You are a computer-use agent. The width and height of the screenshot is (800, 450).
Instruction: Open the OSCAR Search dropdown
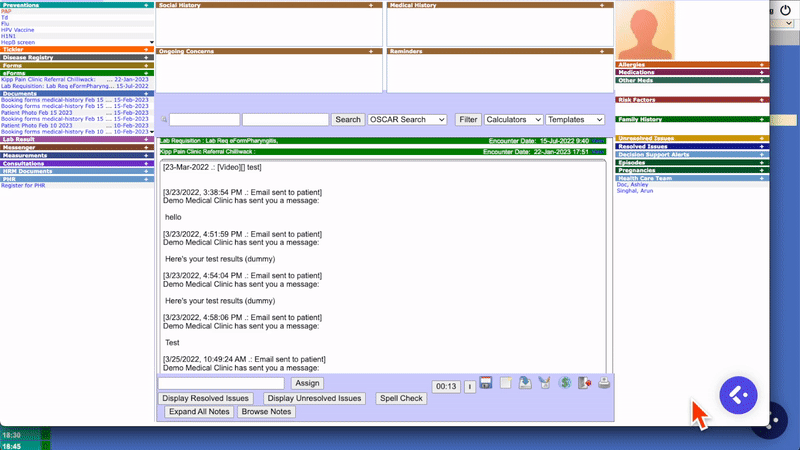click(x=407, y=119)
